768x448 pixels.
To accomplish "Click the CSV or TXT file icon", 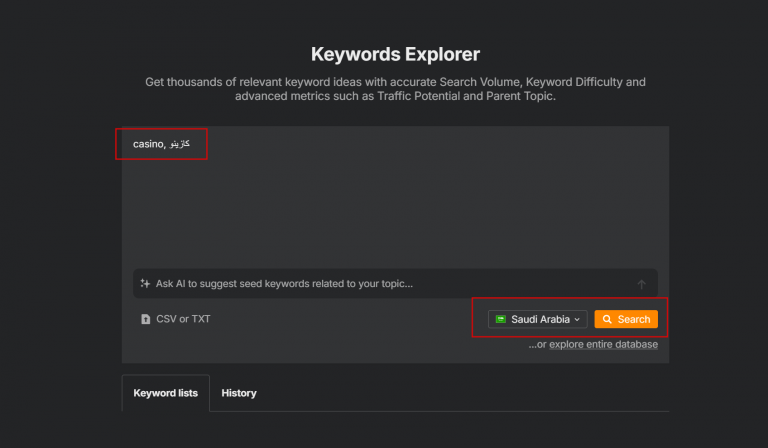I will coord(145,319).
